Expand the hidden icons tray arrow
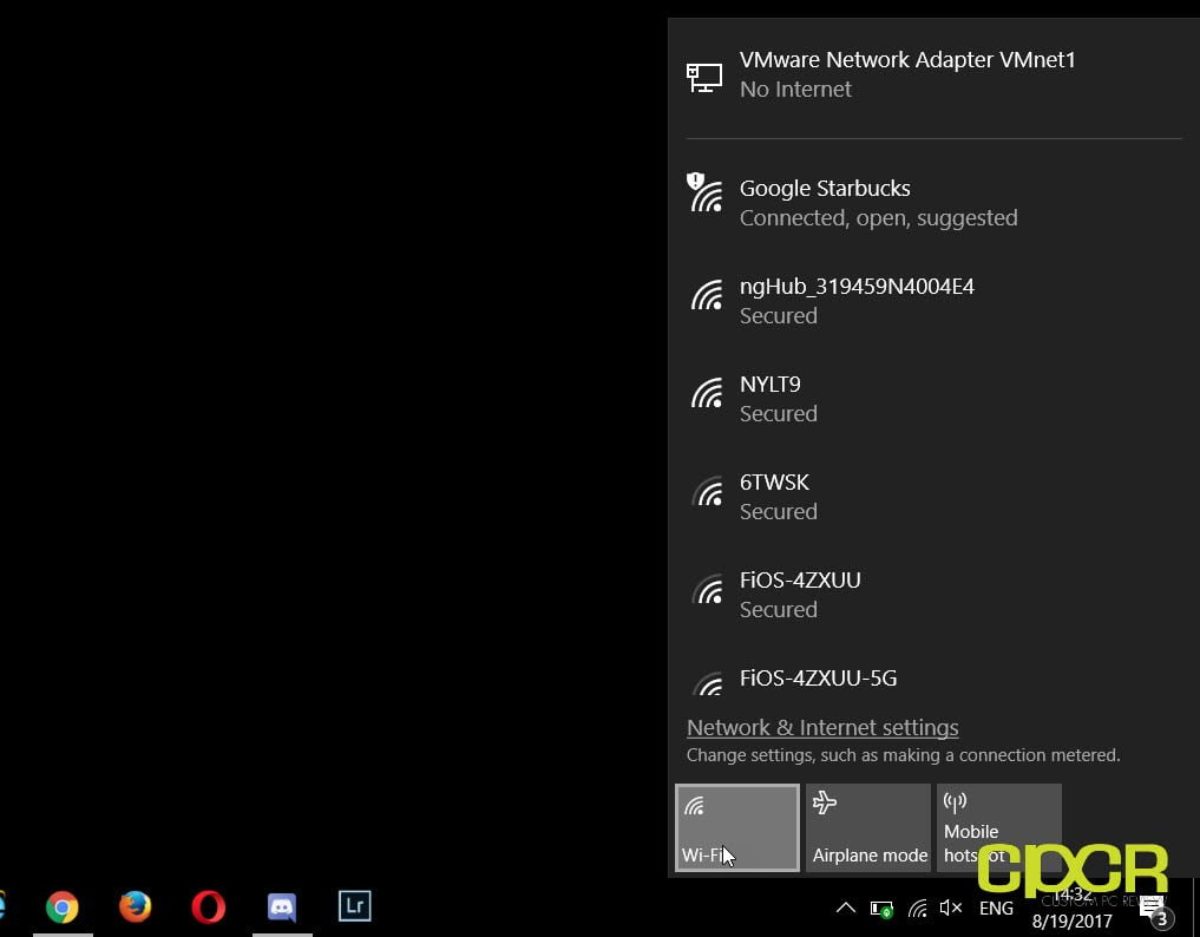Viewport: 1200px width, 937px height. pyautogui.click(x=845, y=908)
